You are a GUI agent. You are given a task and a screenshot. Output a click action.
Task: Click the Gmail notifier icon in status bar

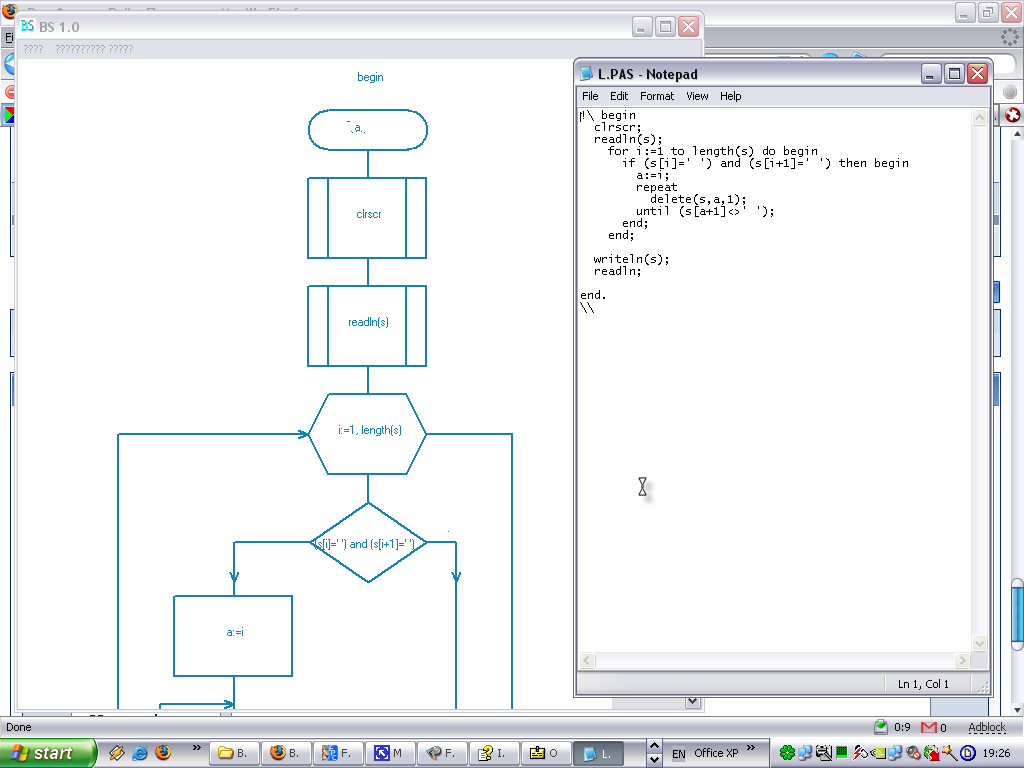[x=928, y=727]
